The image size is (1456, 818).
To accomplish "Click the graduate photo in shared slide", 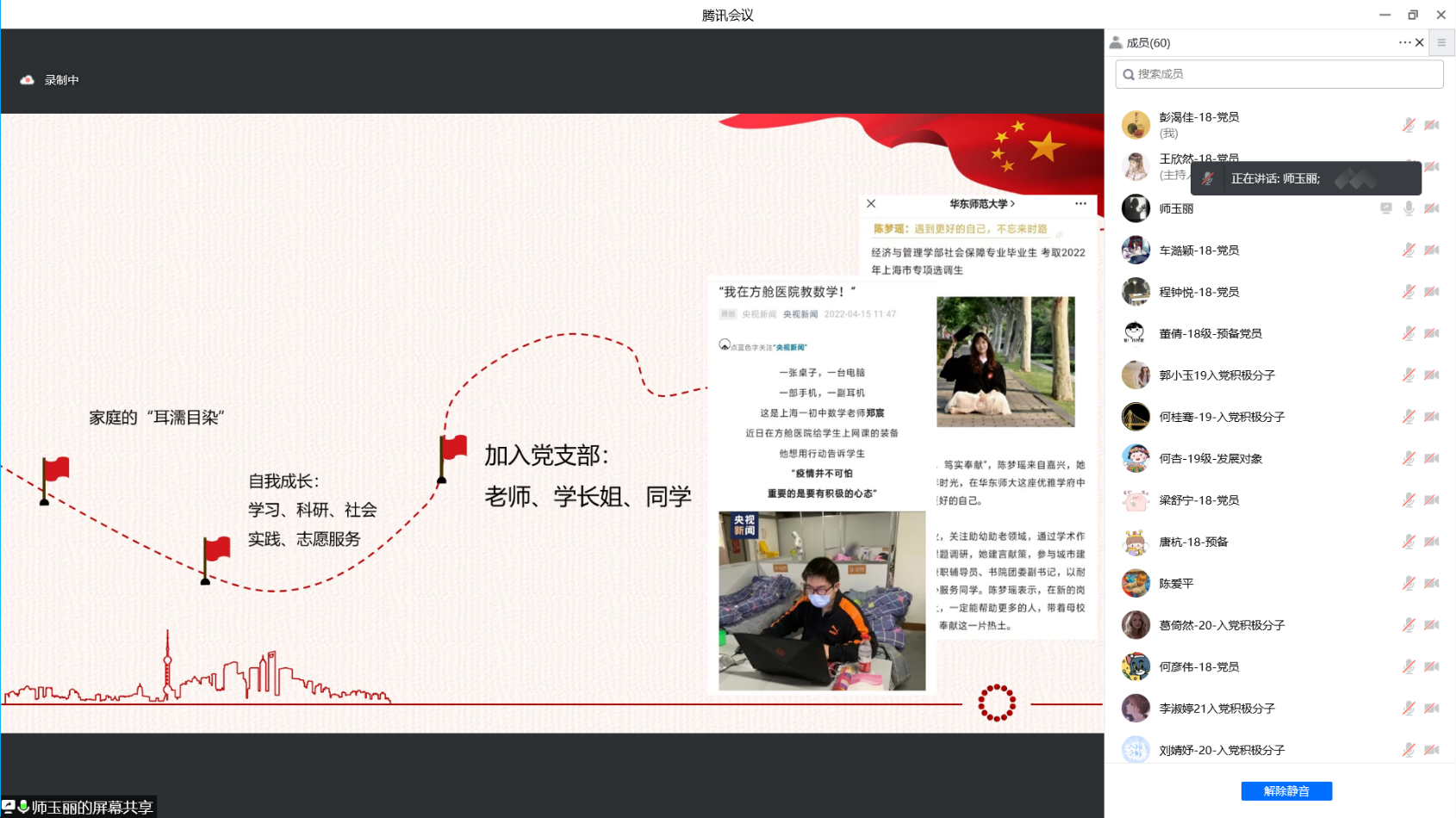I will tap(1005, 362).
